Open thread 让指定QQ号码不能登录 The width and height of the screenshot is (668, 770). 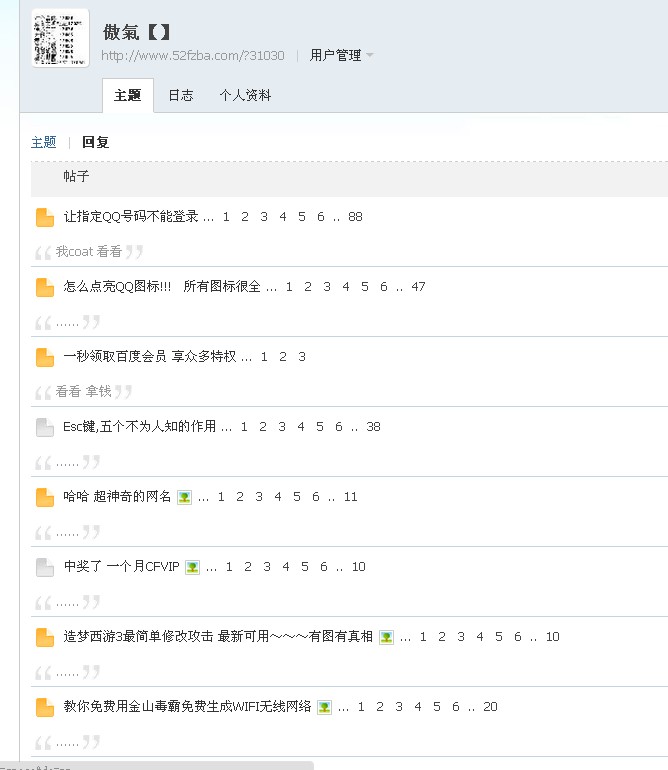131,217
